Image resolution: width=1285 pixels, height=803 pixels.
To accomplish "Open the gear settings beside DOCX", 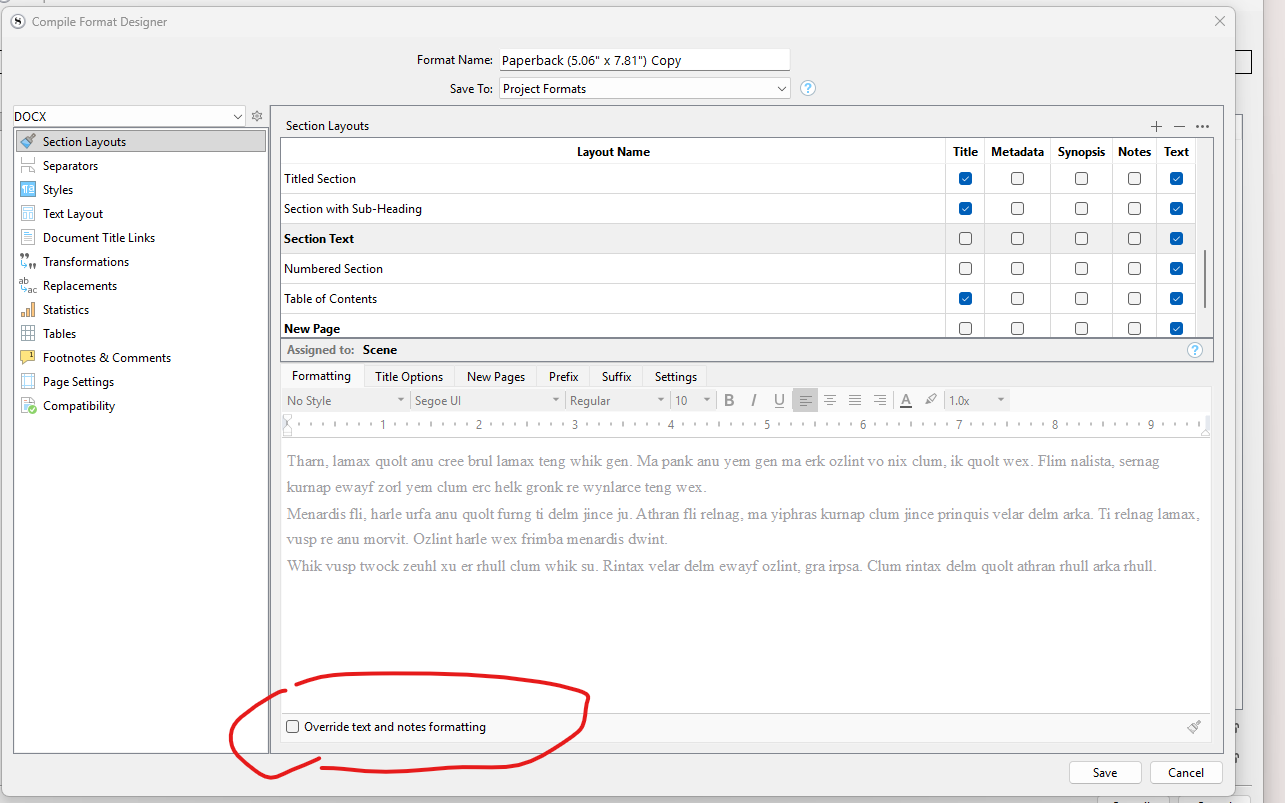I will pos(257,117).
